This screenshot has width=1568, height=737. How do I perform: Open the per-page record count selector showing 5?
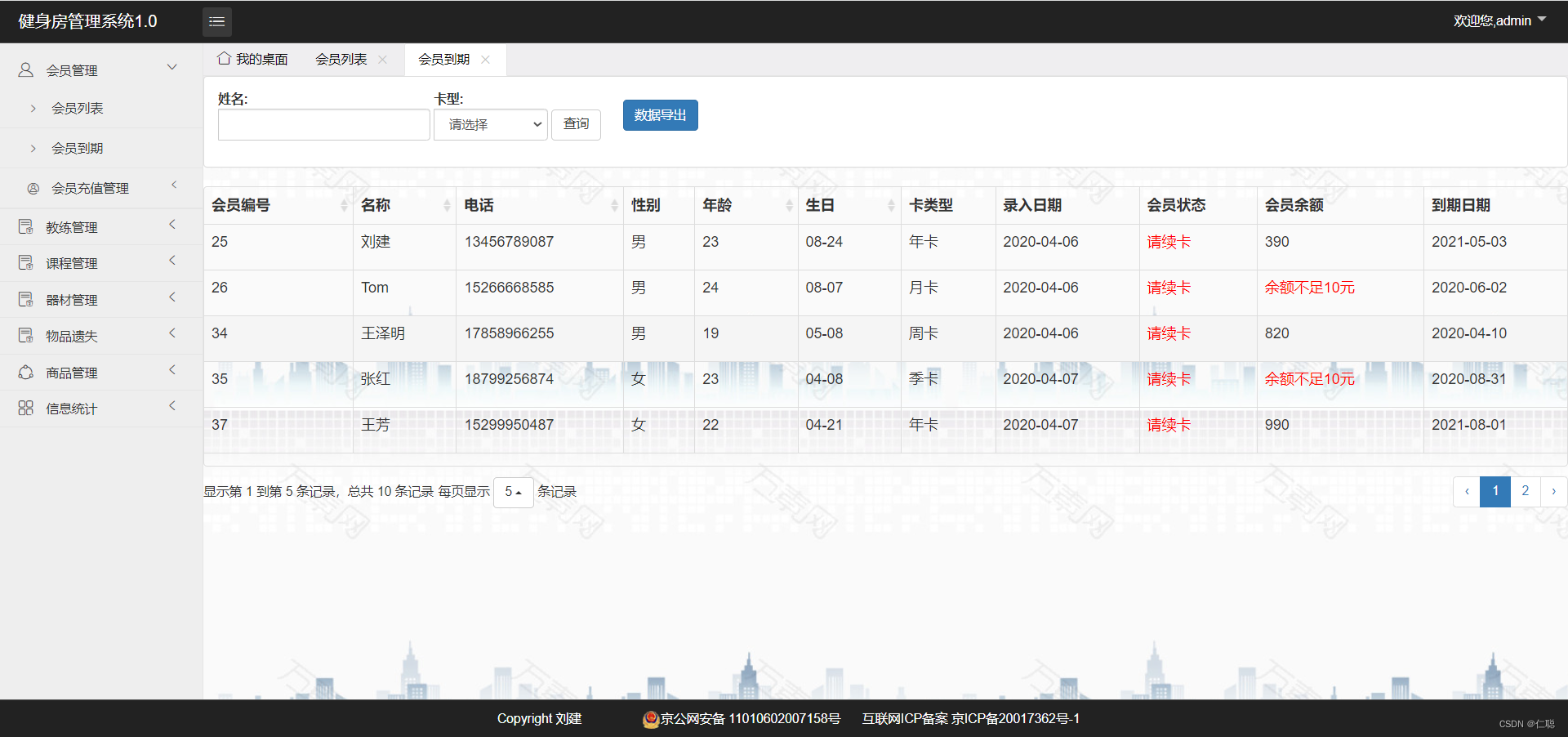[x=513, y=492]
